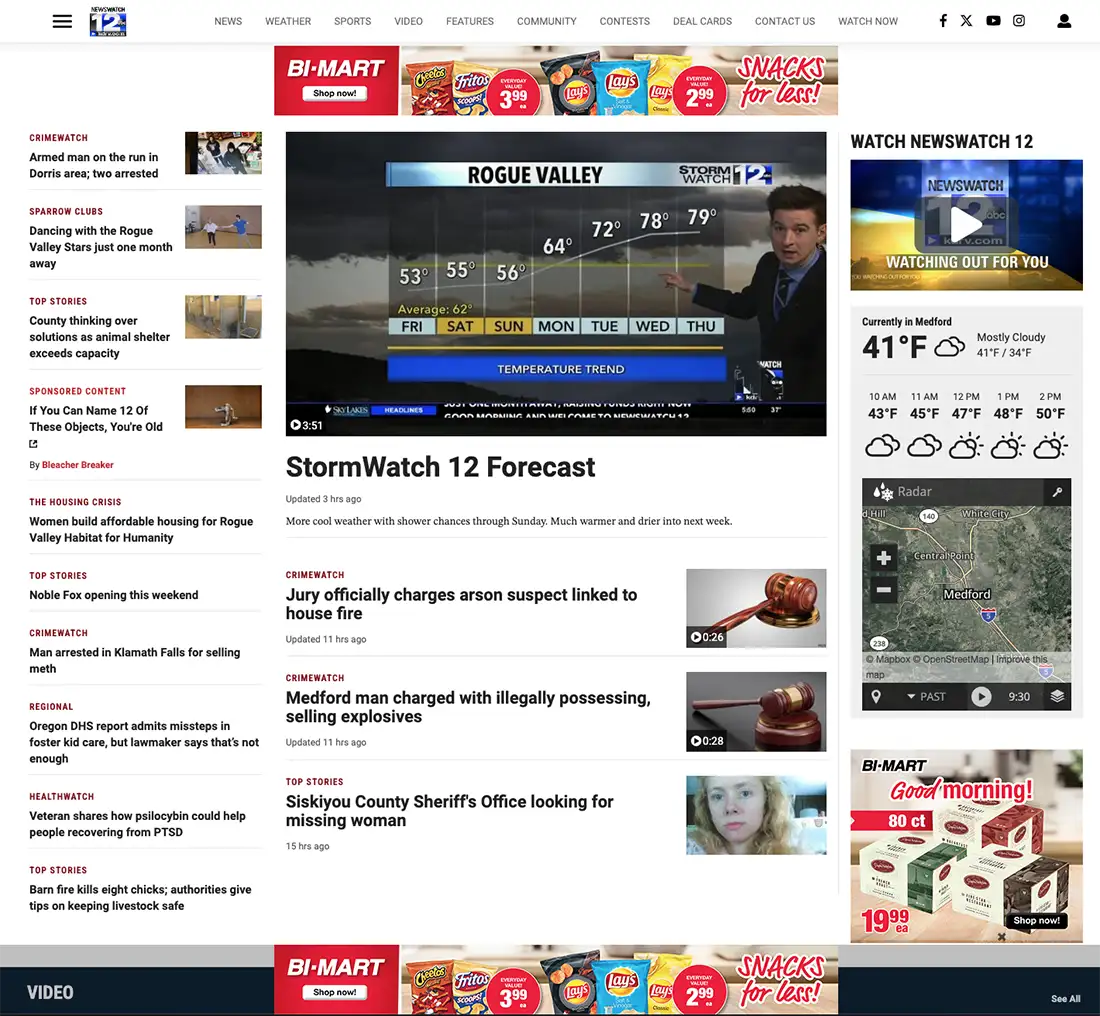Open the Facebook page icon
The image size is (1100, 1016).
click(x=943, y=21)
